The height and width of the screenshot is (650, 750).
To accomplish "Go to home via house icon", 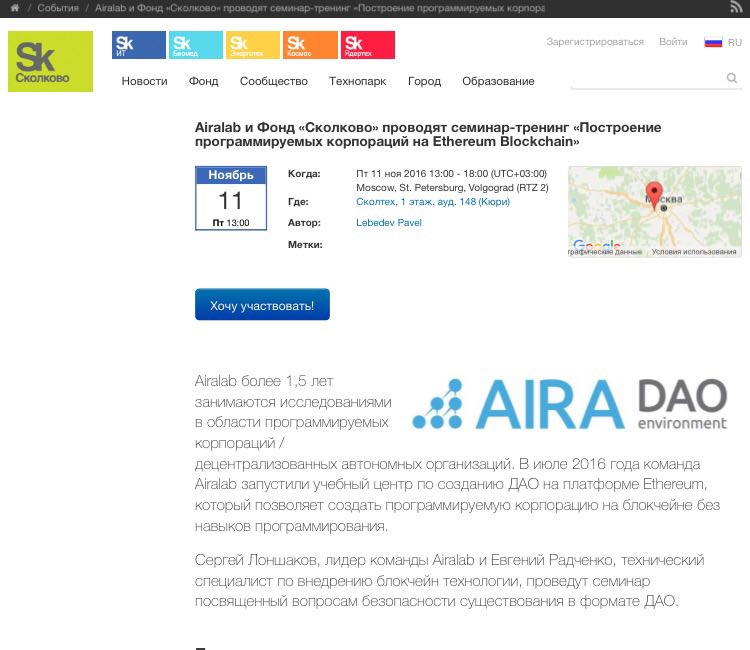I will [x=15, y=8].
